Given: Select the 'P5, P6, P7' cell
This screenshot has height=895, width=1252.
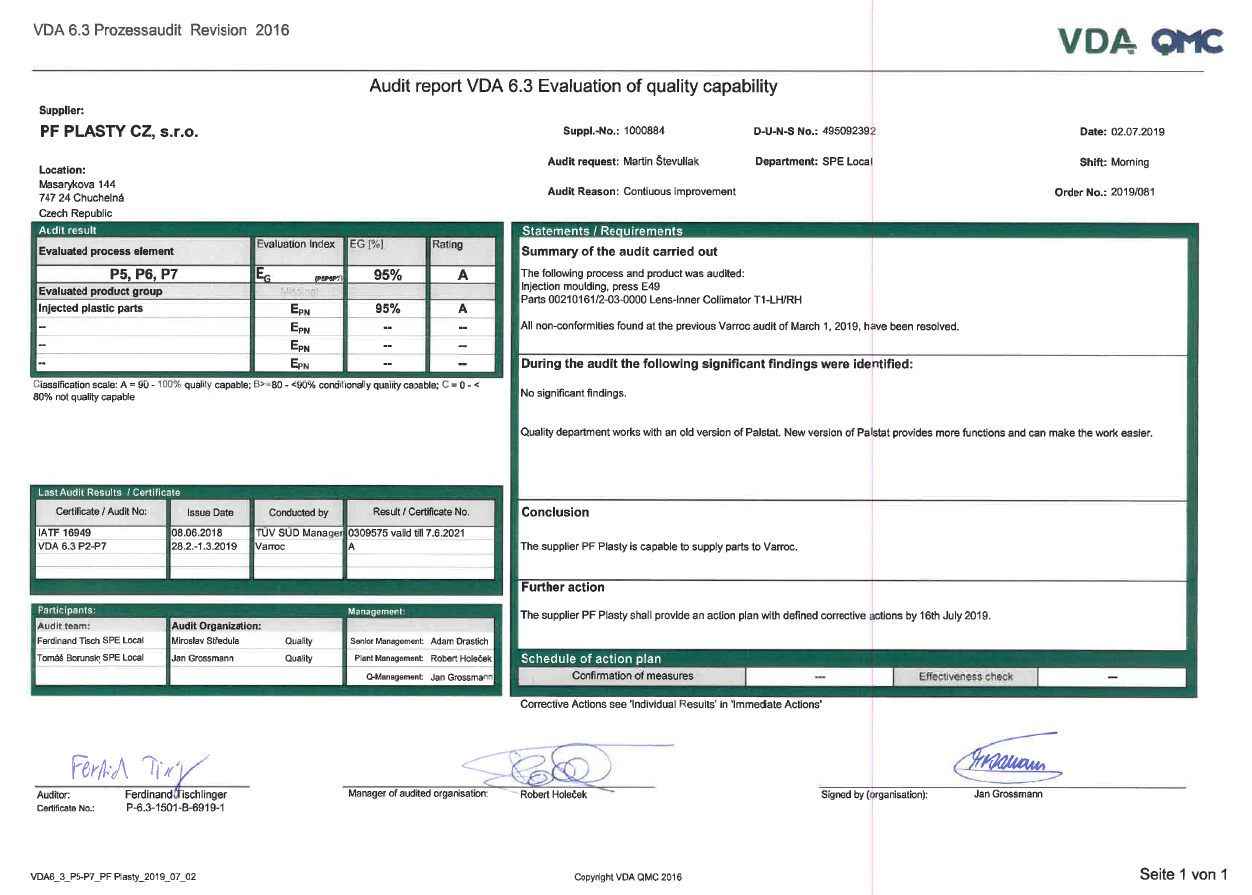Looking at the screenshot, I should (x=143, y=274).
